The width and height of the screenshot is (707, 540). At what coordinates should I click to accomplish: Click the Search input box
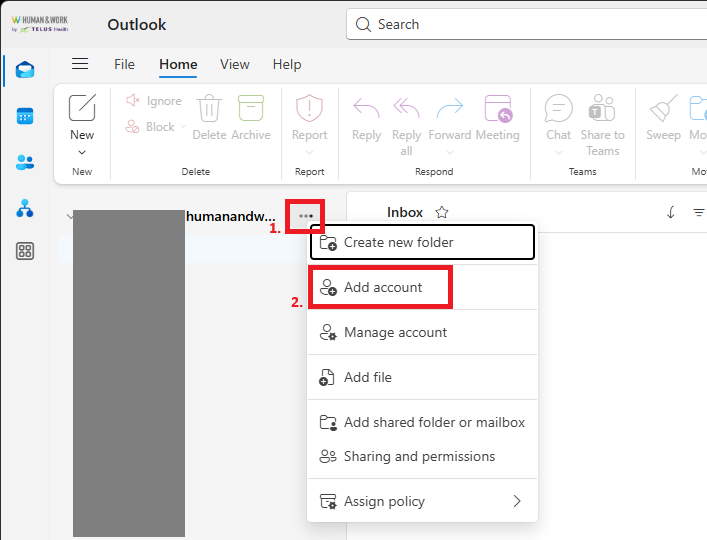(x=527, y=24)
